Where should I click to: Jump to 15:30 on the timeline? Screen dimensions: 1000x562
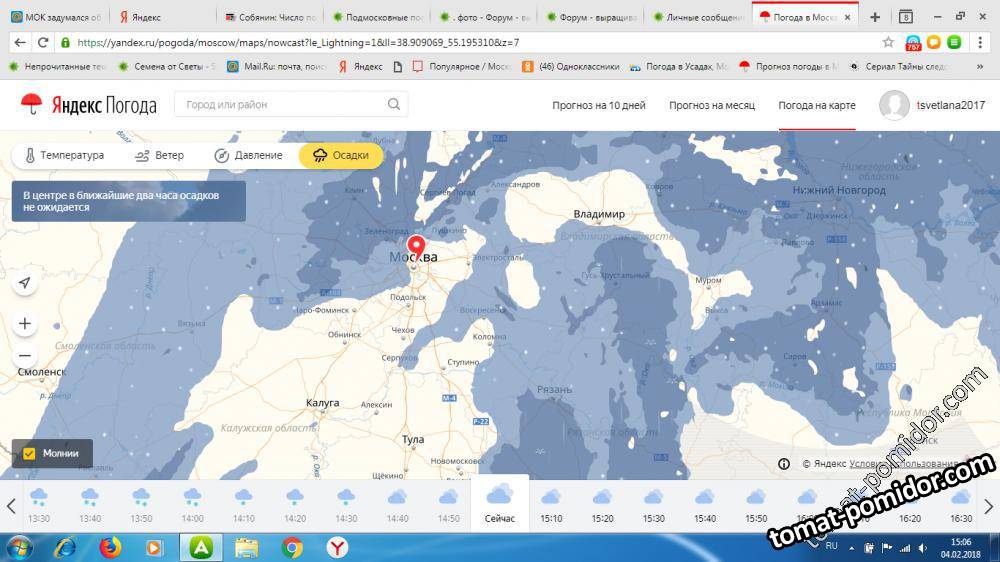(653, 505)
